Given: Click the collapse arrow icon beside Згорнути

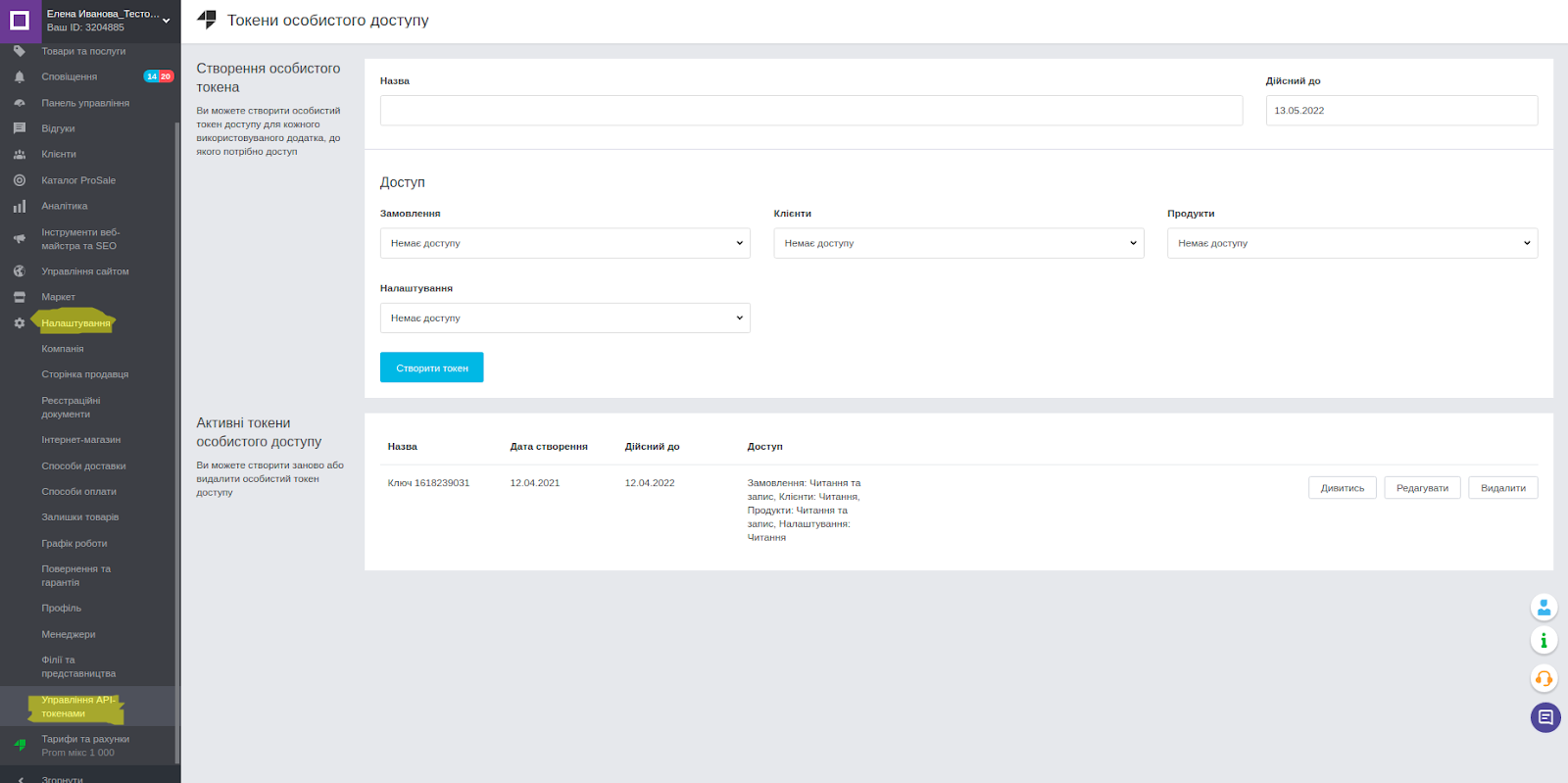Looking at the screenshot, I should coord(21,780).
